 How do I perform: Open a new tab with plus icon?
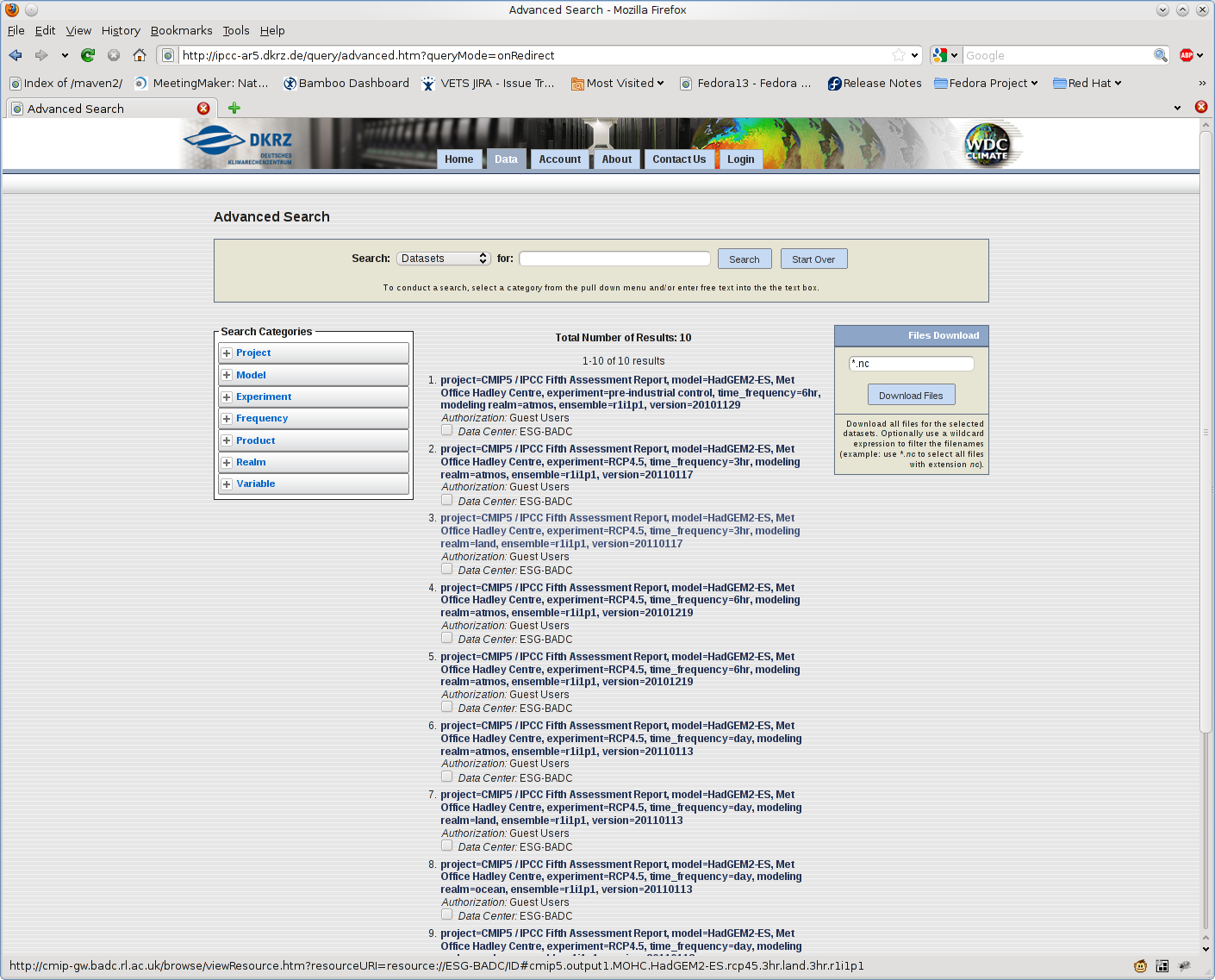[x=234, y=109]
